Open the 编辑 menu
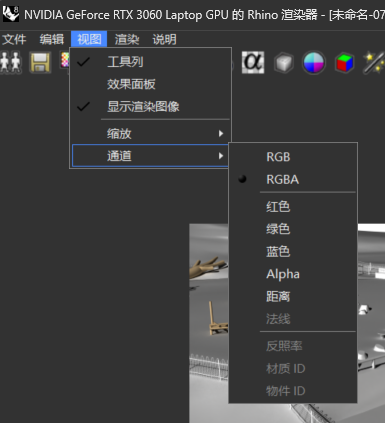This screenshot has width=385, height=423. click(x=52, y=39)
